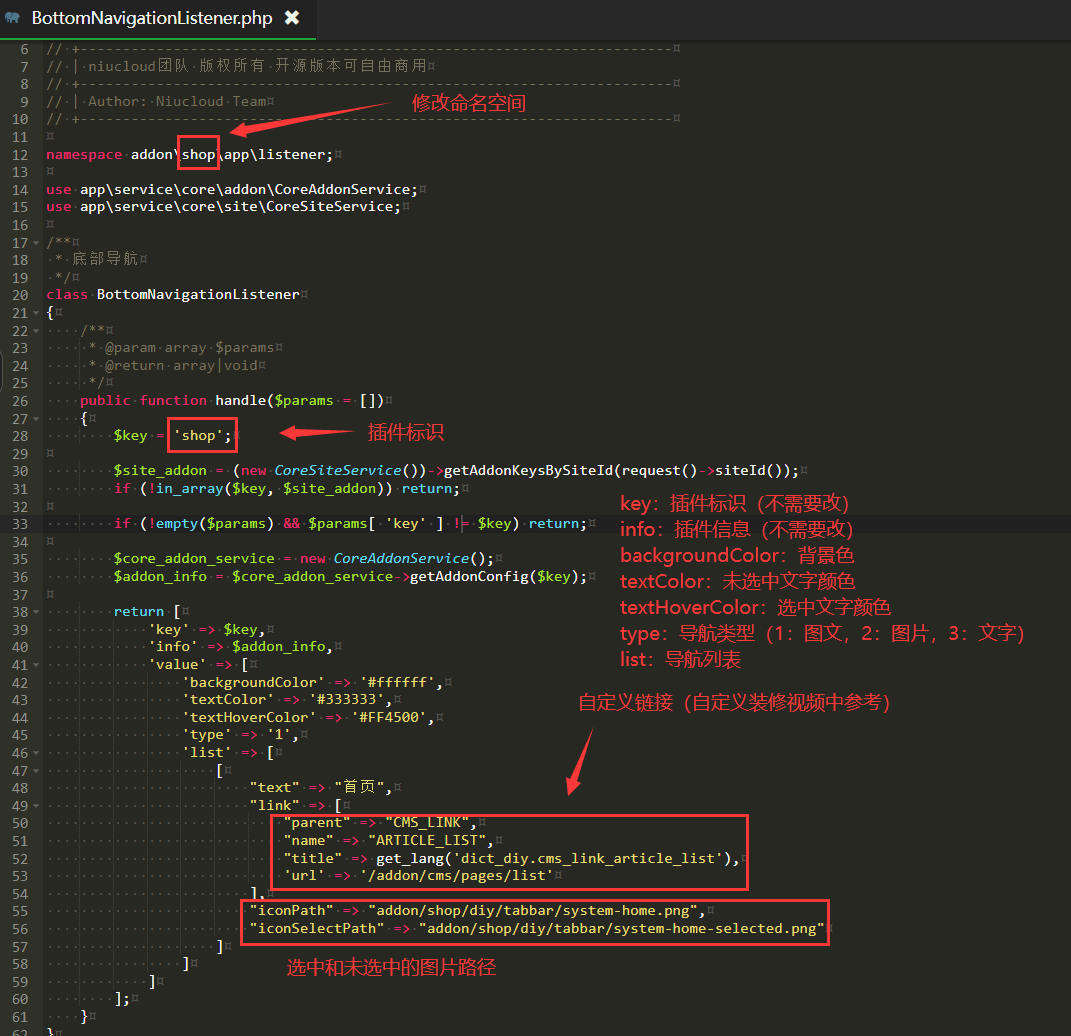This screenshot has height=1036, width=1071.
Task: Click line number 12 in the gutter
Action: (20, 155)
